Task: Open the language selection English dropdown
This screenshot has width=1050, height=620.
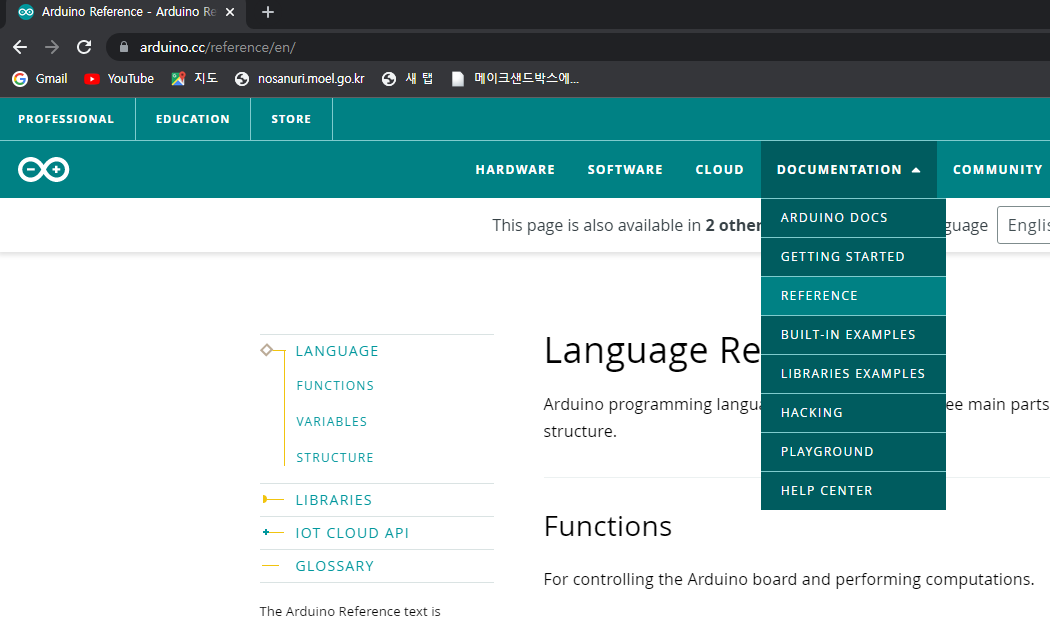Action: click(1024, 225)
